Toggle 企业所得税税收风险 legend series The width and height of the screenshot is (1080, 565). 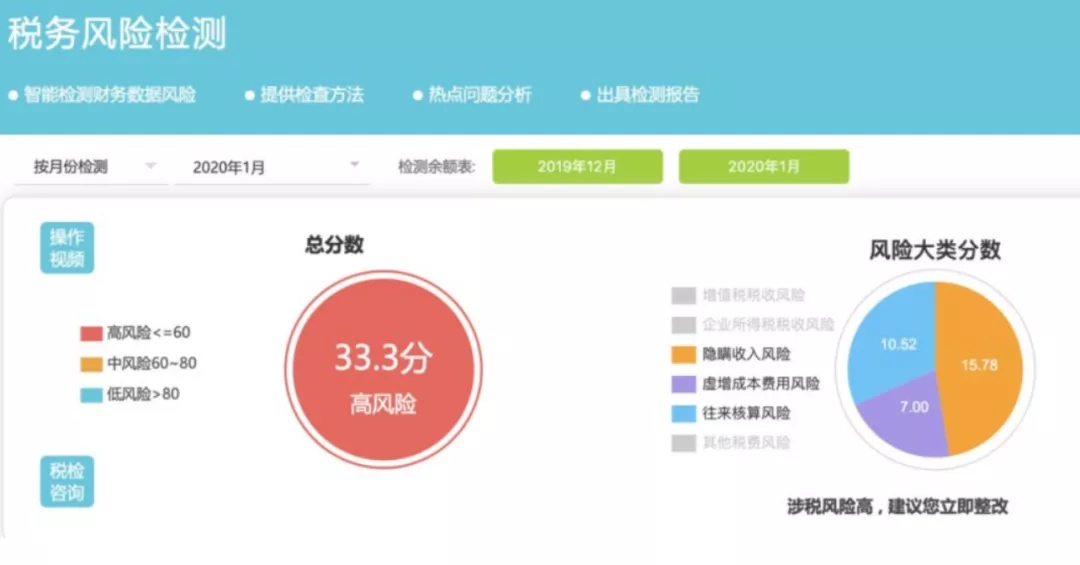[x=753, y=325]
